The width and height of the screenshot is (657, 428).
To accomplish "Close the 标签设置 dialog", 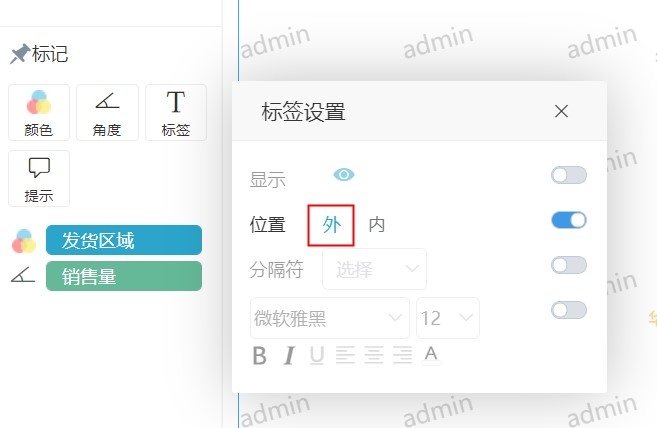I will point(561,112).
